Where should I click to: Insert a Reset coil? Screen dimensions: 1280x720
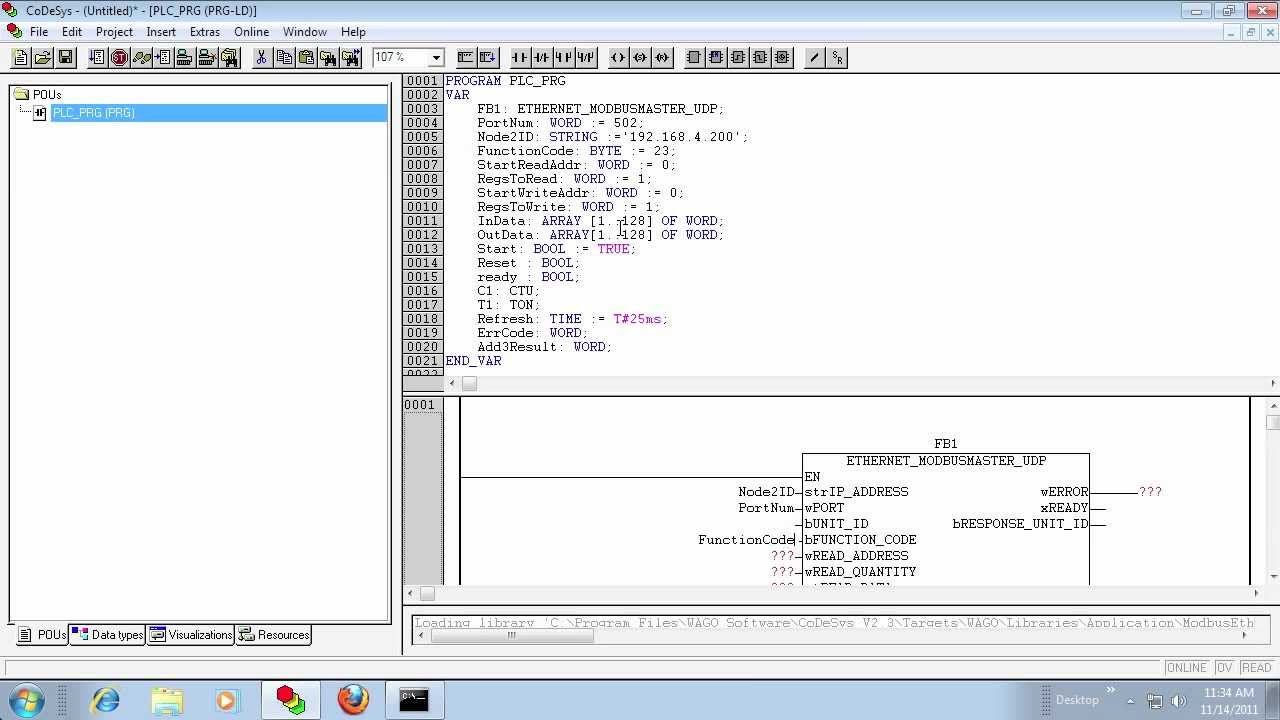coord(662,58)
